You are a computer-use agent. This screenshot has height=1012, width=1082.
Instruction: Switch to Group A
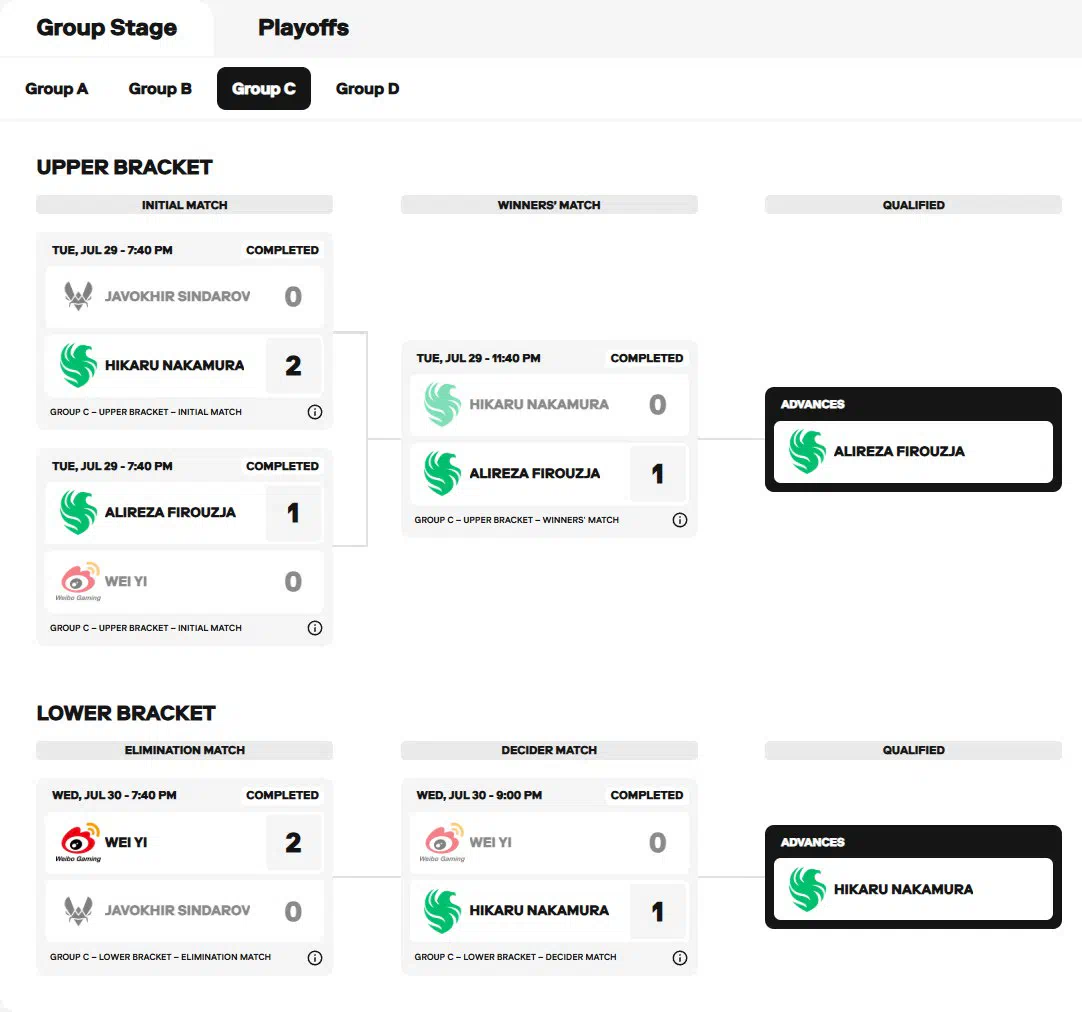tap(57, 89)
